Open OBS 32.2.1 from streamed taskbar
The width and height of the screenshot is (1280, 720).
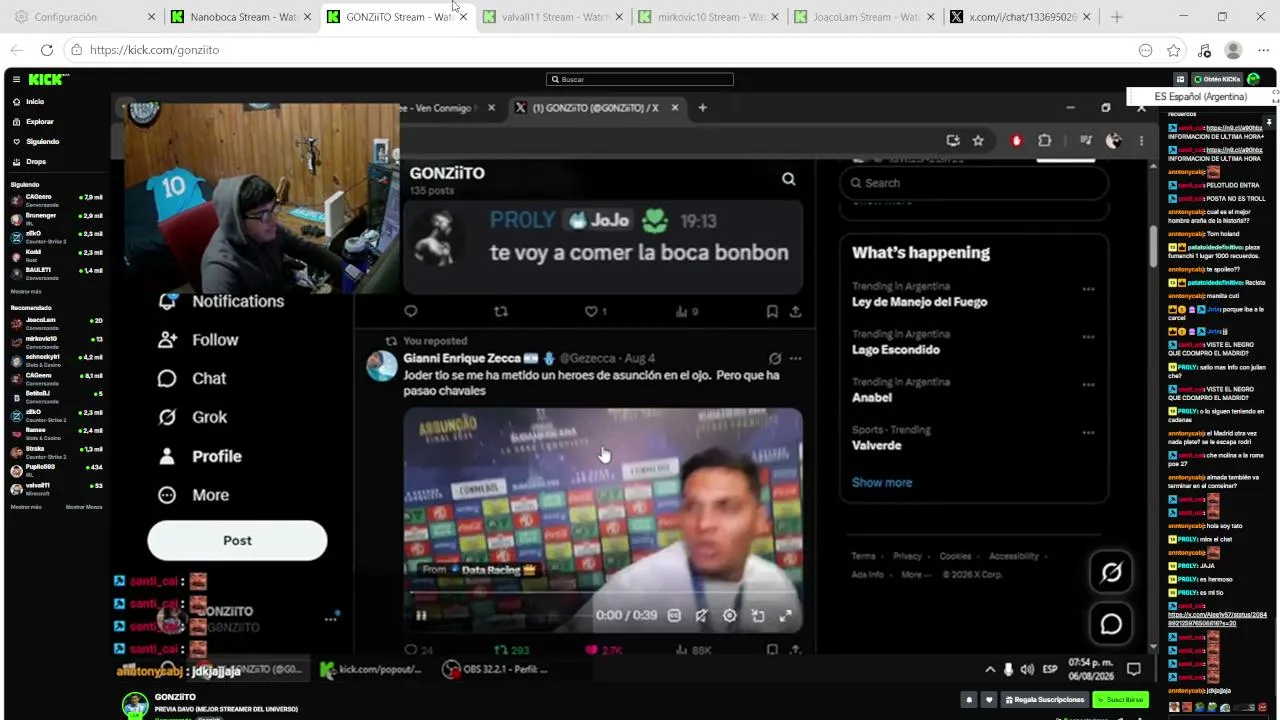point(496,669)
